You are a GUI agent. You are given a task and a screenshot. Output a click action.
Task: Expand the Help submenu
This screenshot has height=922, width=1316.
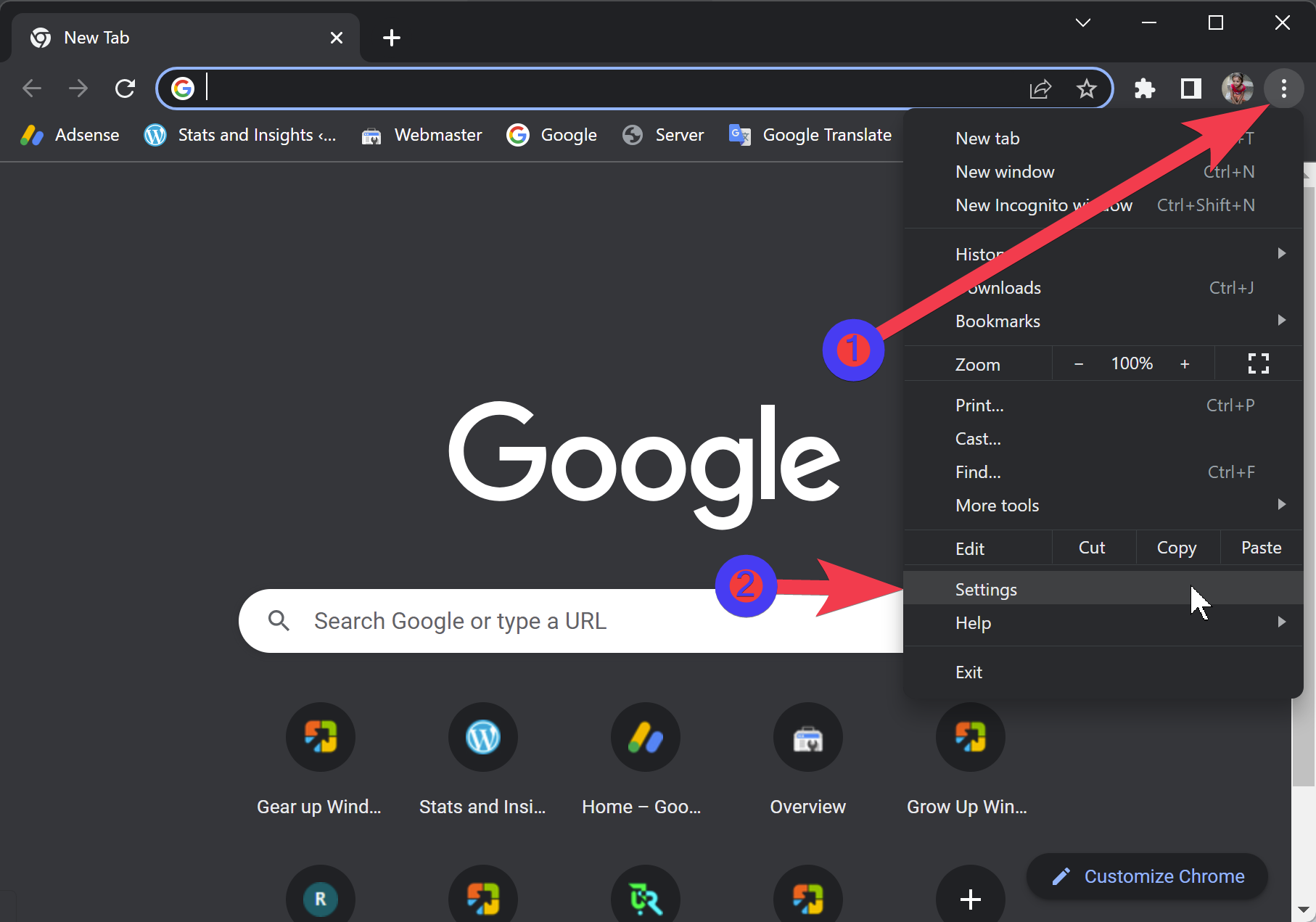coord(1103,623)
